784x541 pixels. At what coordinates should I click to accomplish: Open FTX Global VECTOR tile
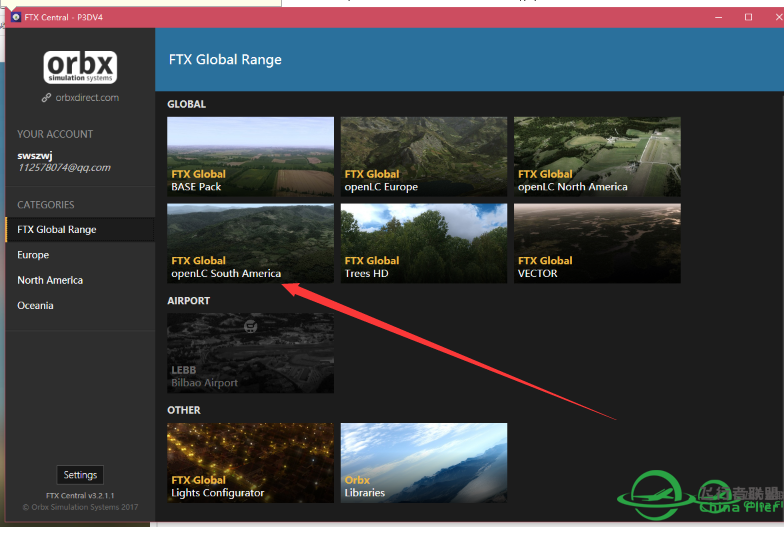tap(597, 243)
